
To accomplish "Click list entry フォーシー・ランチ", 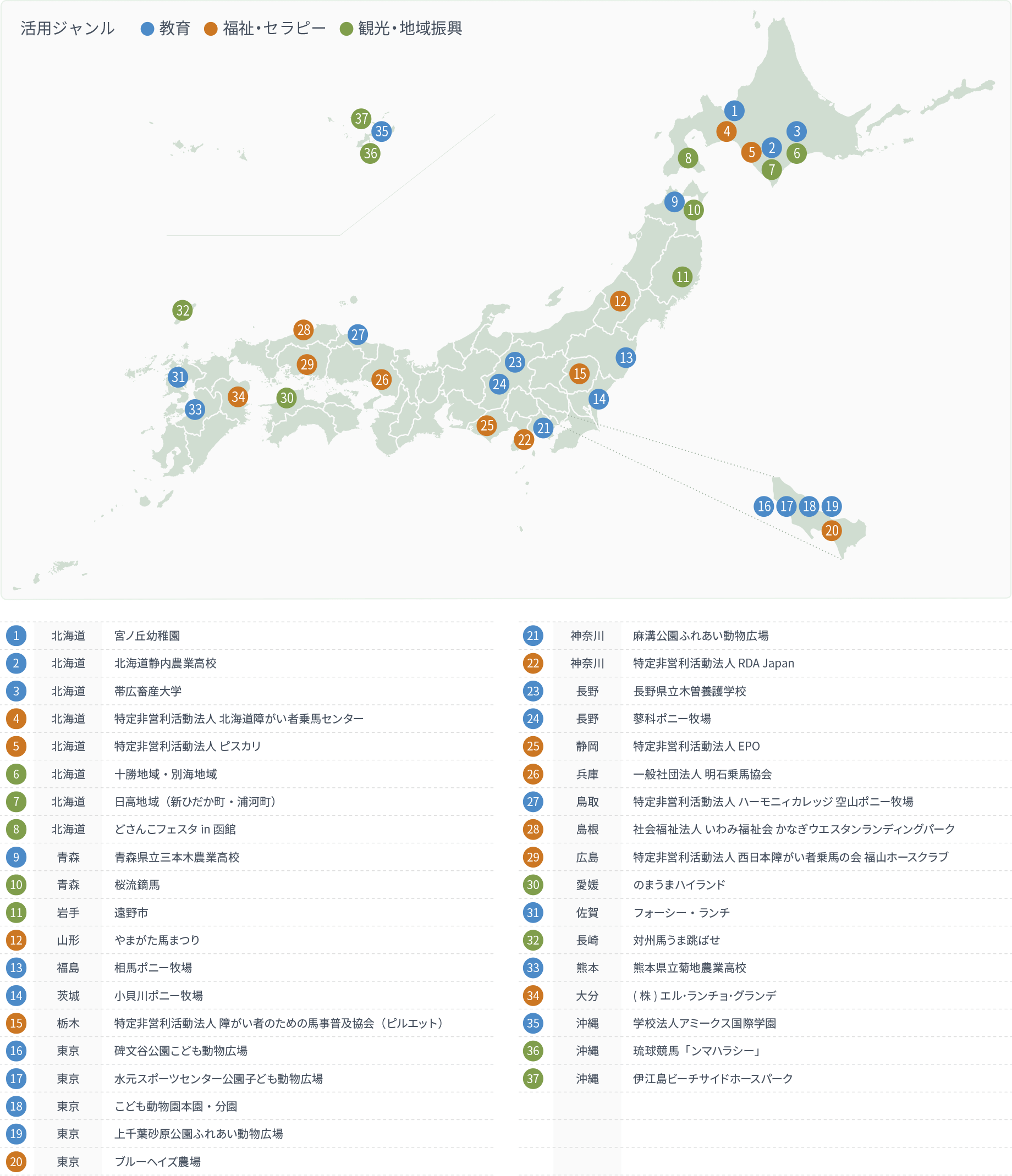I will pyautogui.click(x=681, y=913).
